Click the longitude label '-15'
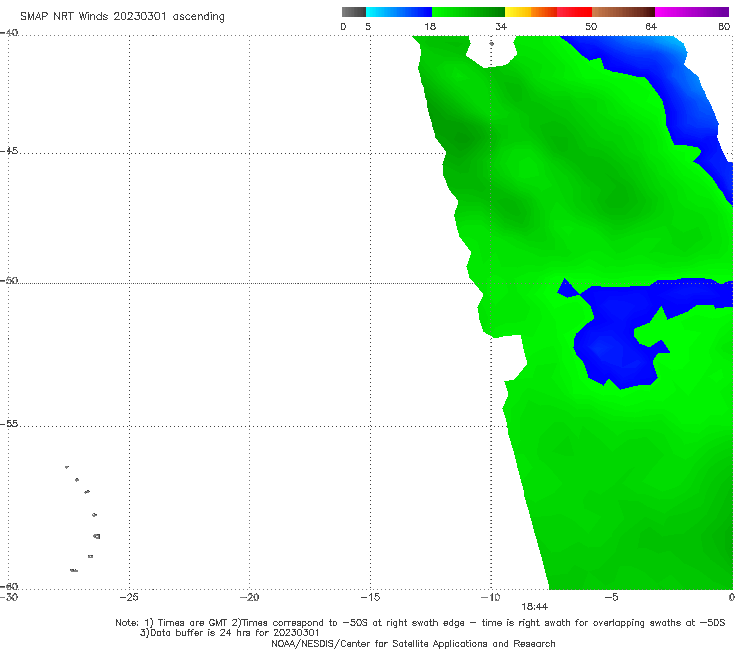 370,597
